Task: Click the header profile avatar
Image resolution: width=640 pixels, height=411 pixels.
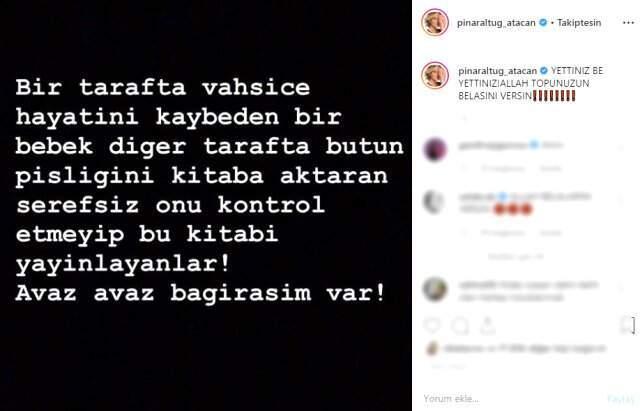Action: click(435, 22)
